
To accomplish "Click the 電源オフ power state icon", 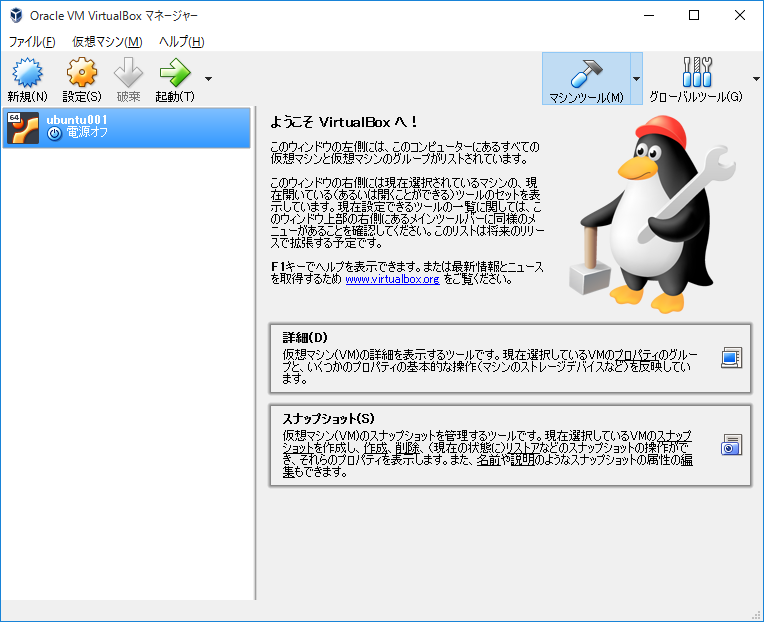I will click(x=55, y=133).
